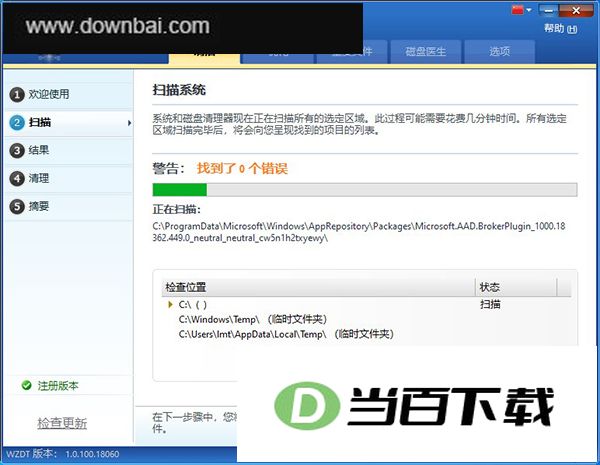
Task: Expand the language dropdown arrow
Action: [x=529, y=10]
